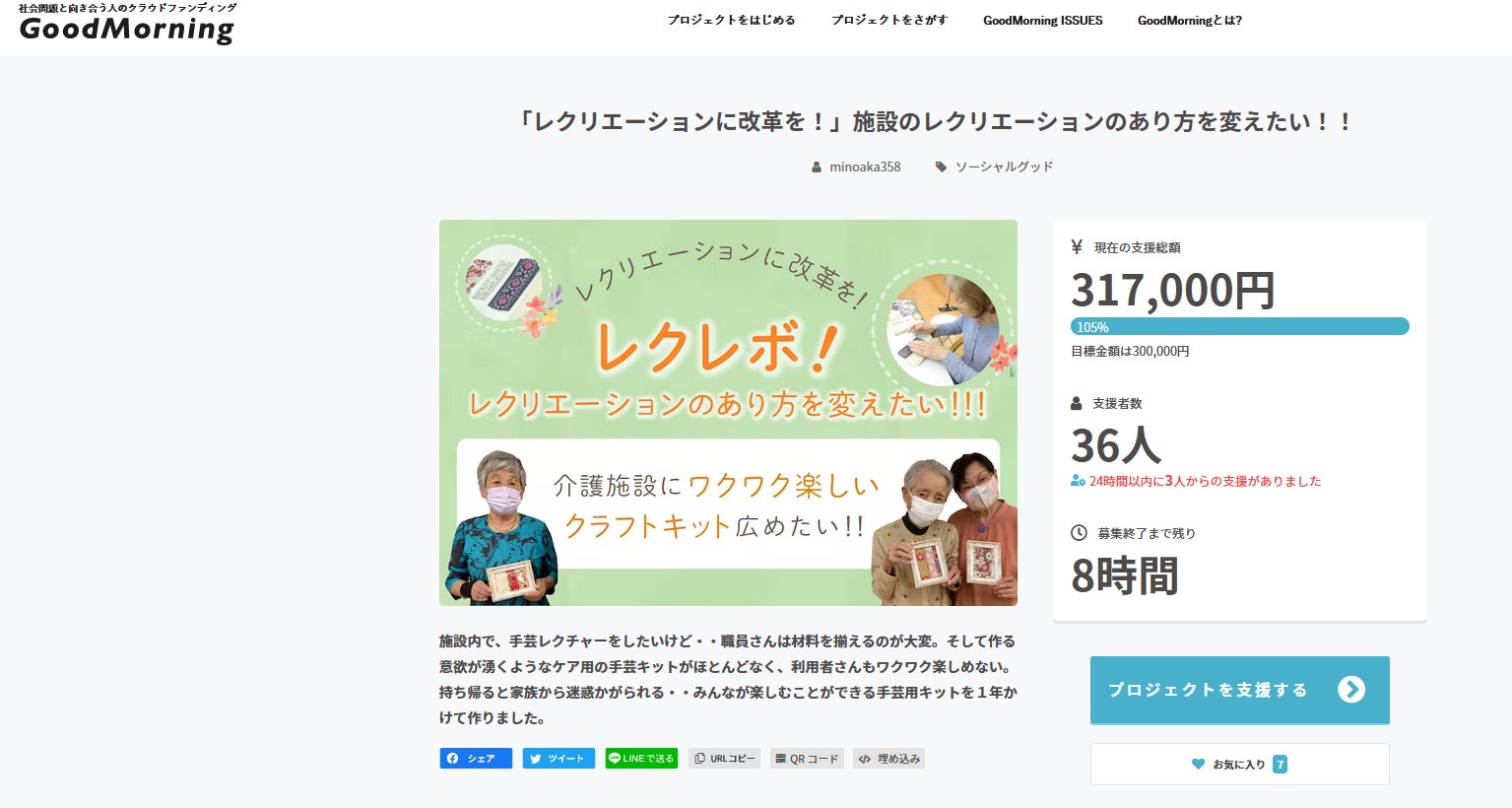This screenshot has width=1512, height=808.
Task: Click the Twitter ツイート button
Action: pos(559,759)
